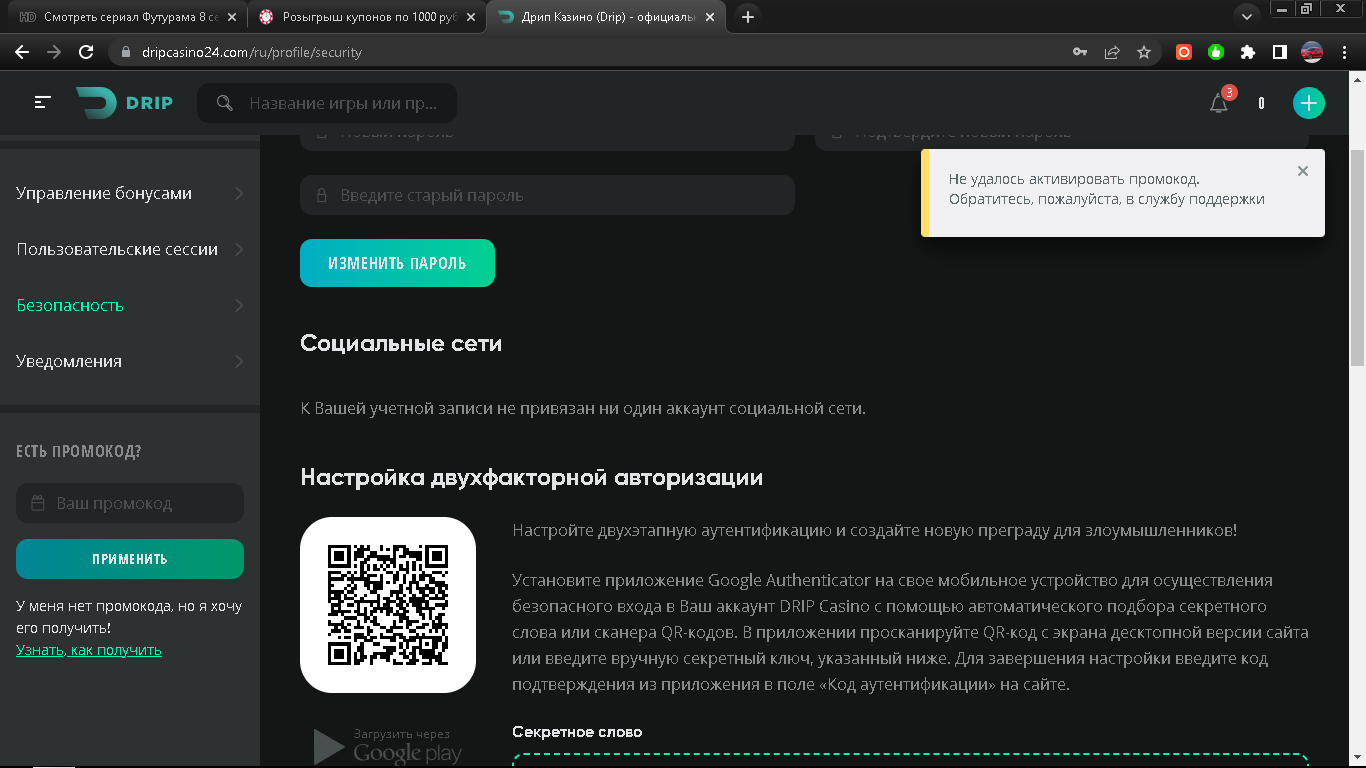Expand the Управление бонусами chevron
Screen dimensions: 1366x768
point(239,193)
